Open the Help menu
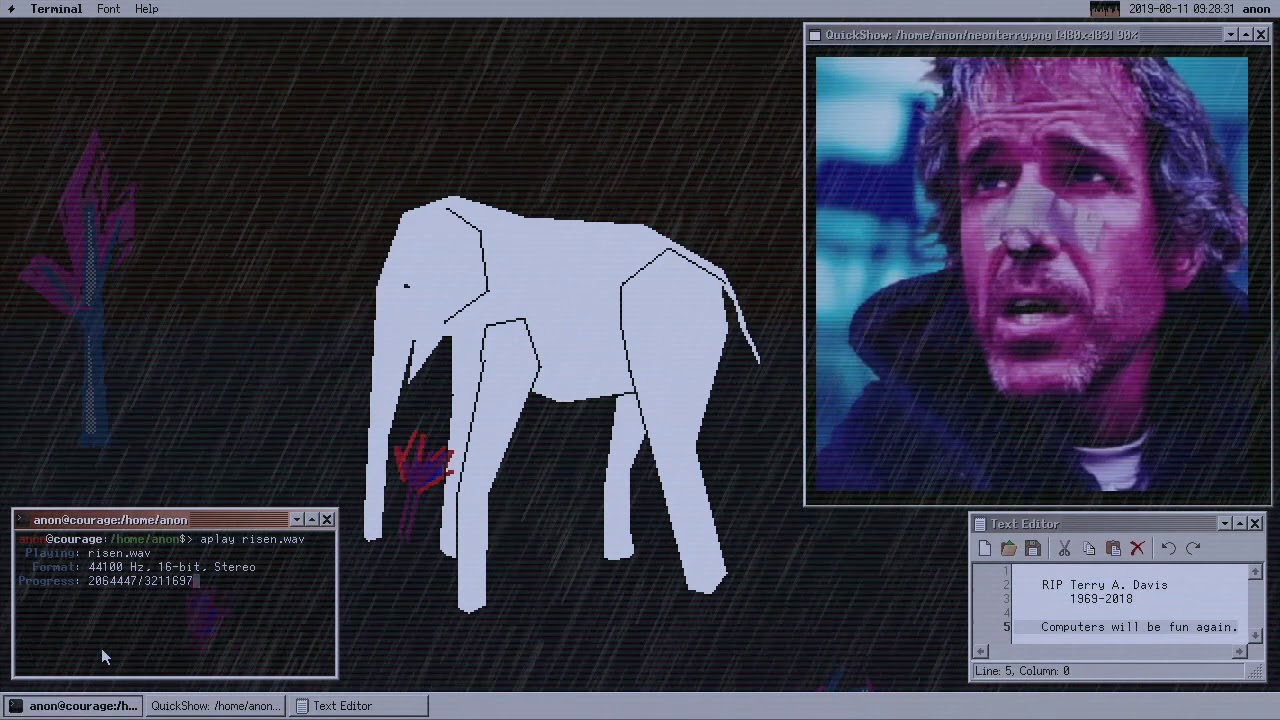The image size is (1280, 720). click(146, 9)
